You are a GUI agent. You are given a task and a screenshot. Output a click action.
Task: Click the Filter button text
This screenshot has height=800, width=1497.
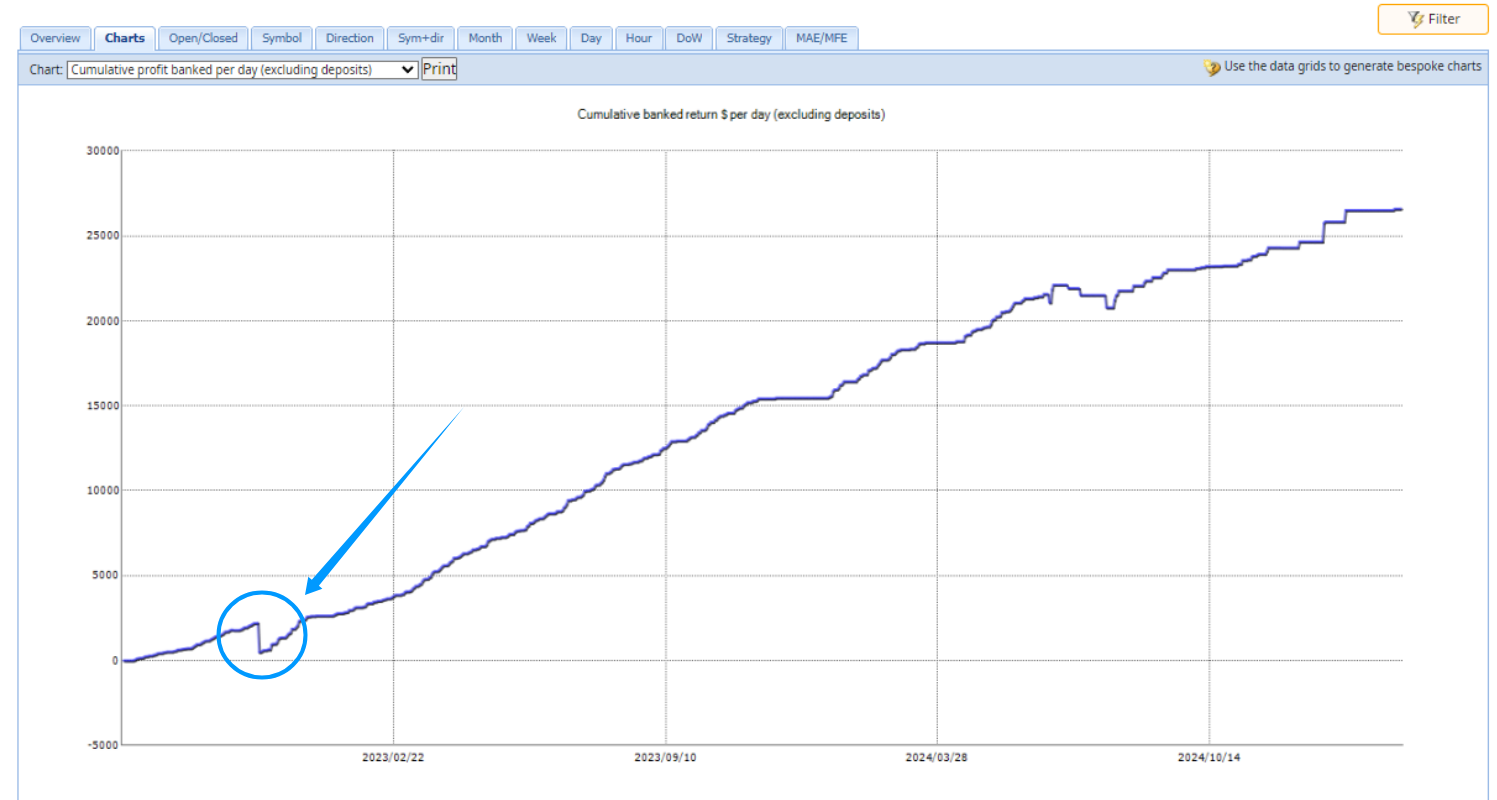click(1444, 19)
